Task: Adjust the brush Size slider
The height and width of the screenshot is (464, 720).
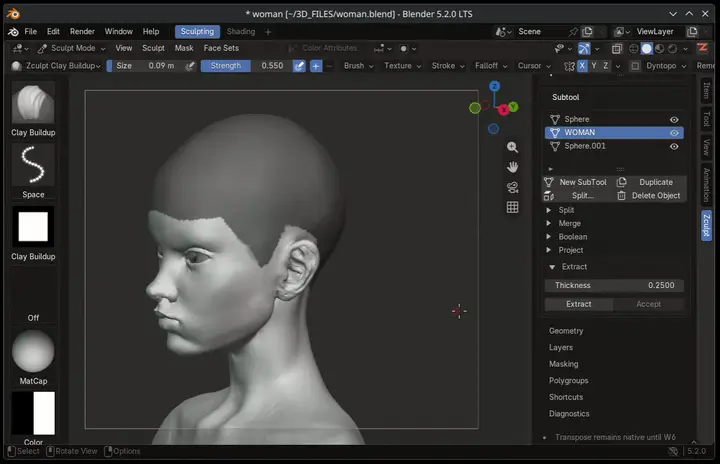Action: pos(144,66)
